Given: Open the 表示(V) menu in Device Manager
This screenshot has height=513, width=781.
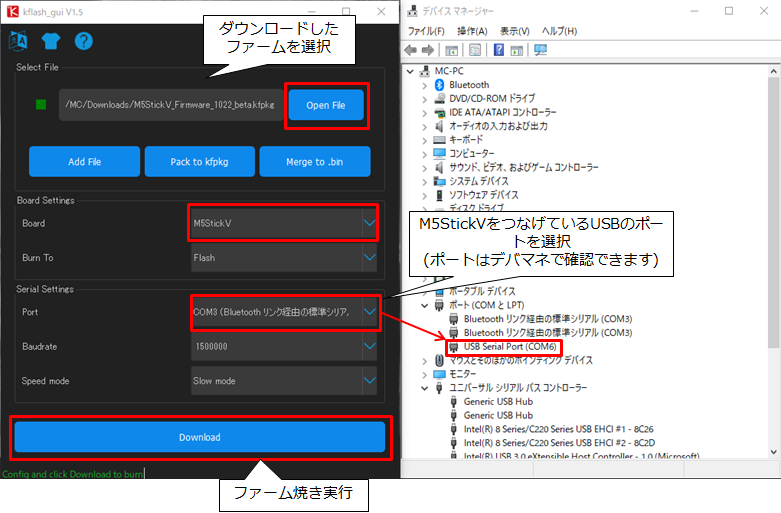Looking at the screenshot, I should pyautogui.click(x=515, y=31).
